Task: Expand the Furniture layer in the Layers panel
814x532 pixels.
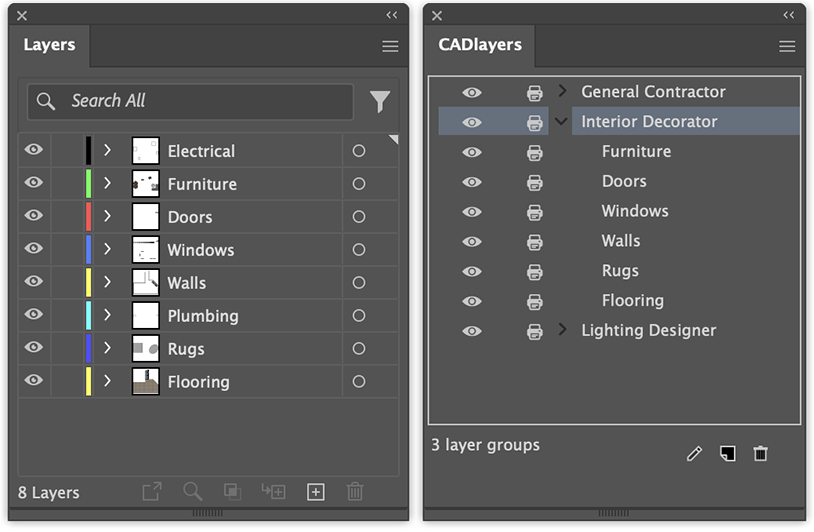Action: [108, 183]
